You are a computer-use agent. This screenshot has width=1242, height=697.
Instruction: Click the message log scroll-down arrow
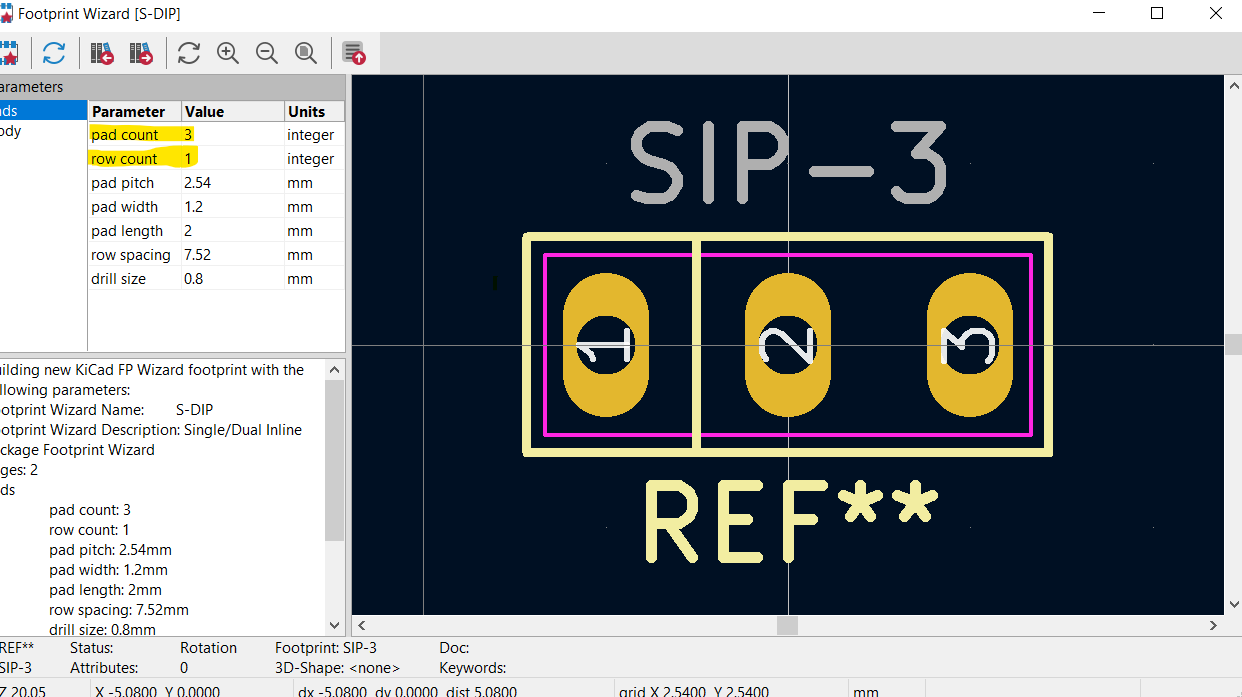335,626
